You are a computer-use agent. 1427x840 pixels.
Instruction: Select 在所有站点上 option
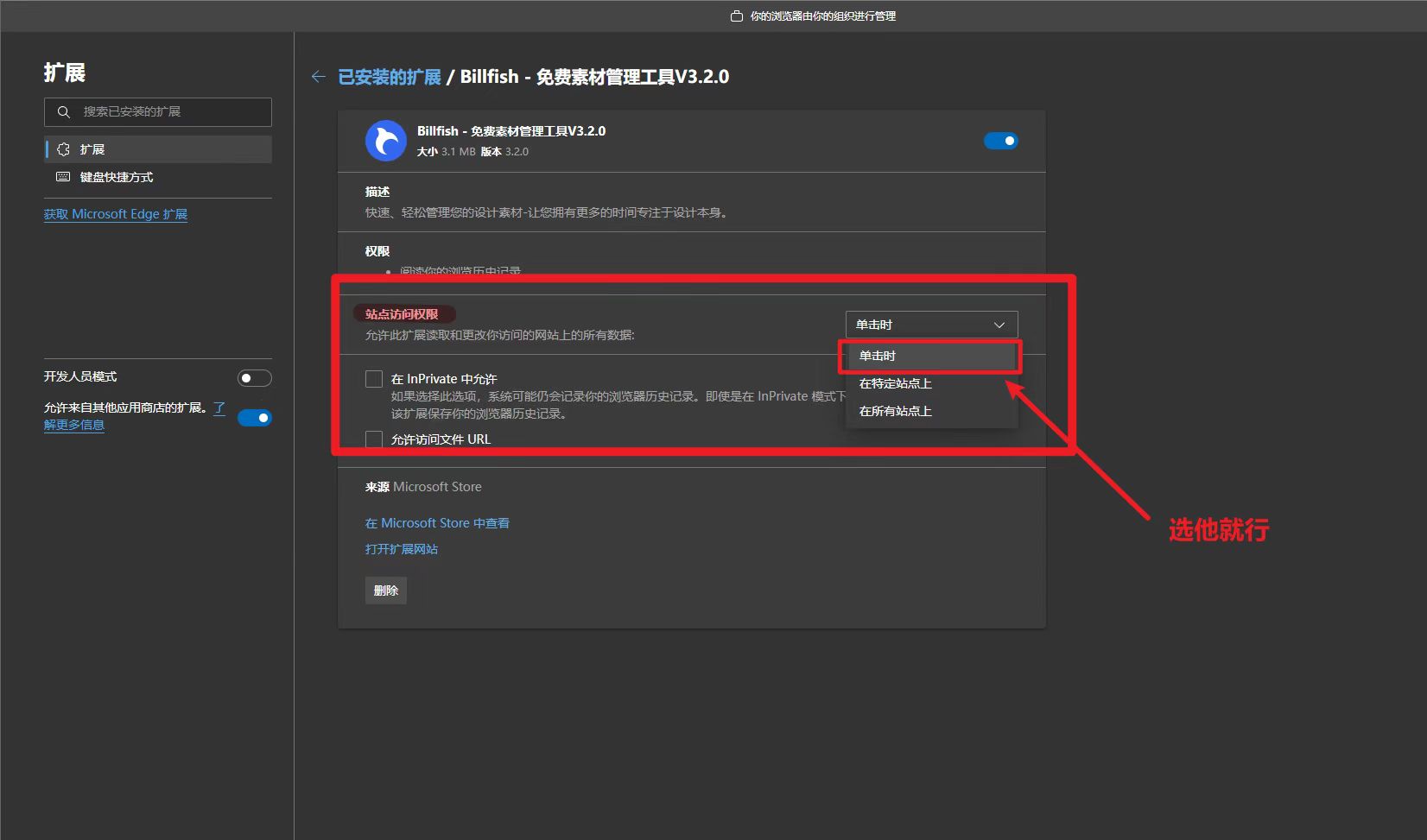point(931,411)
